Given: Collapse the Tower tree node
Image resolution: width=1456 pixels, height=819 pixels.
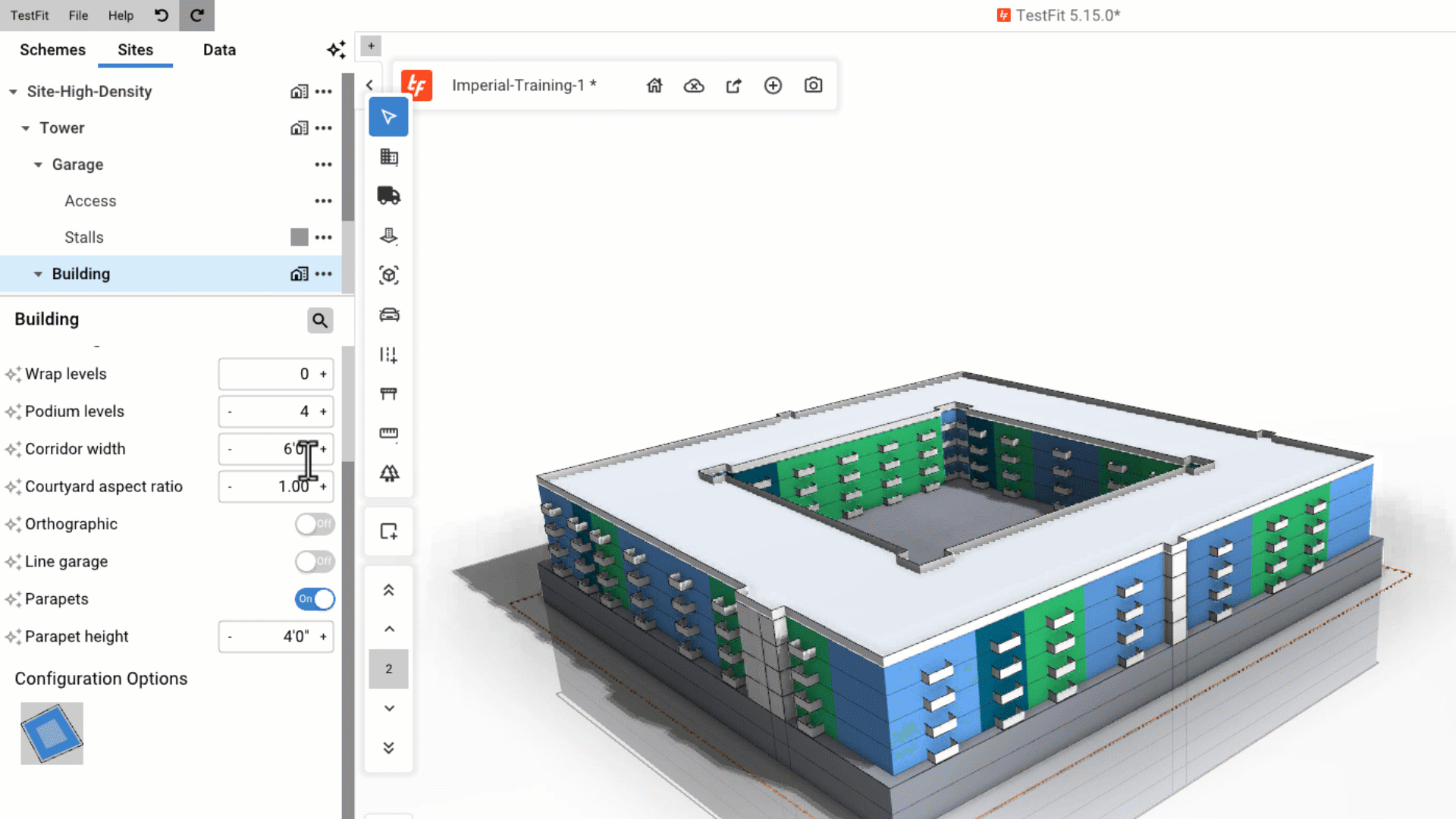Looking at the screenshot, I should pyautogui.click(x=26, y=128).
